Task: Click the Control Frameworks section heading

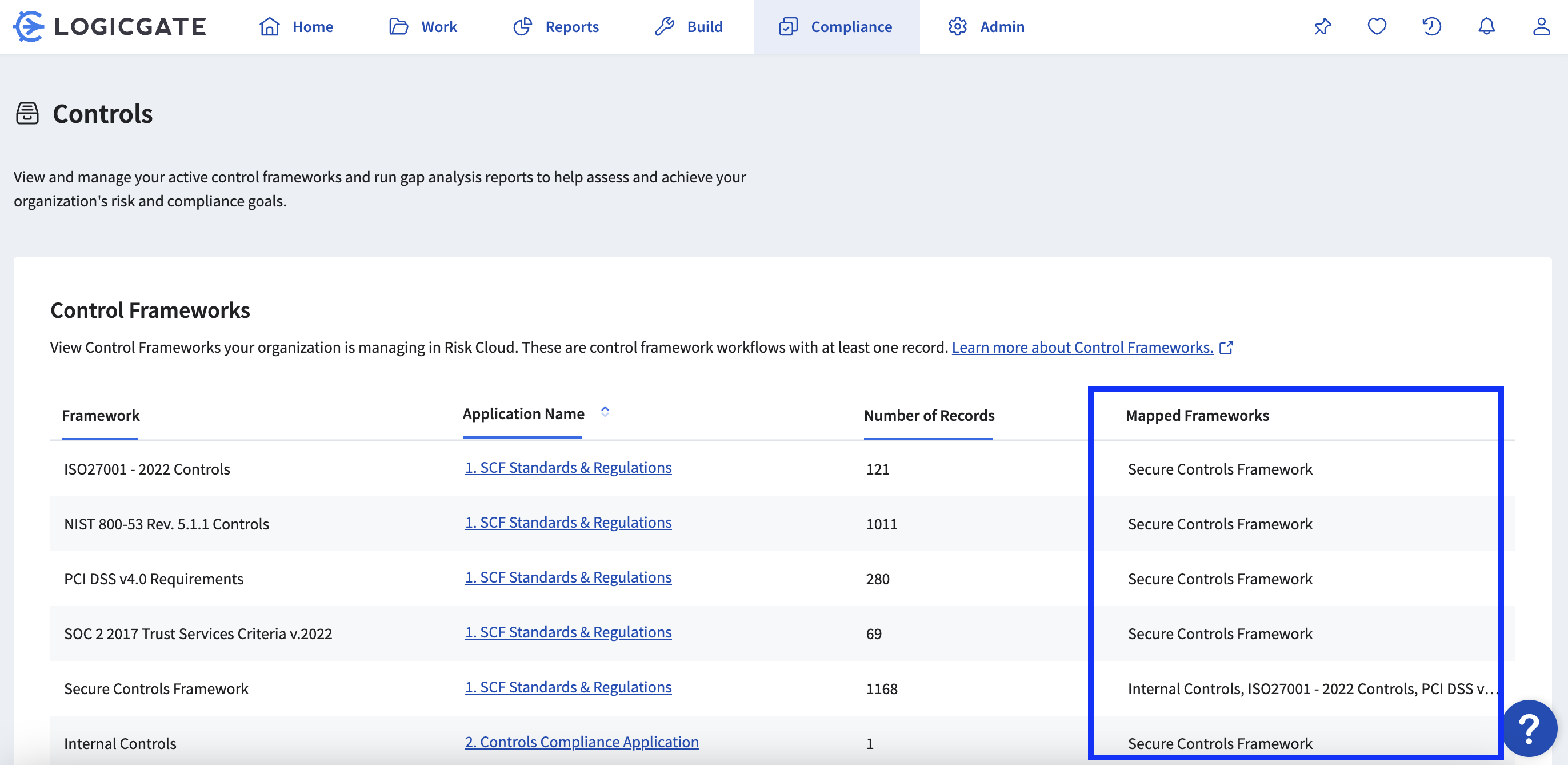Action: pyautogui.click(x=150, y=310)
